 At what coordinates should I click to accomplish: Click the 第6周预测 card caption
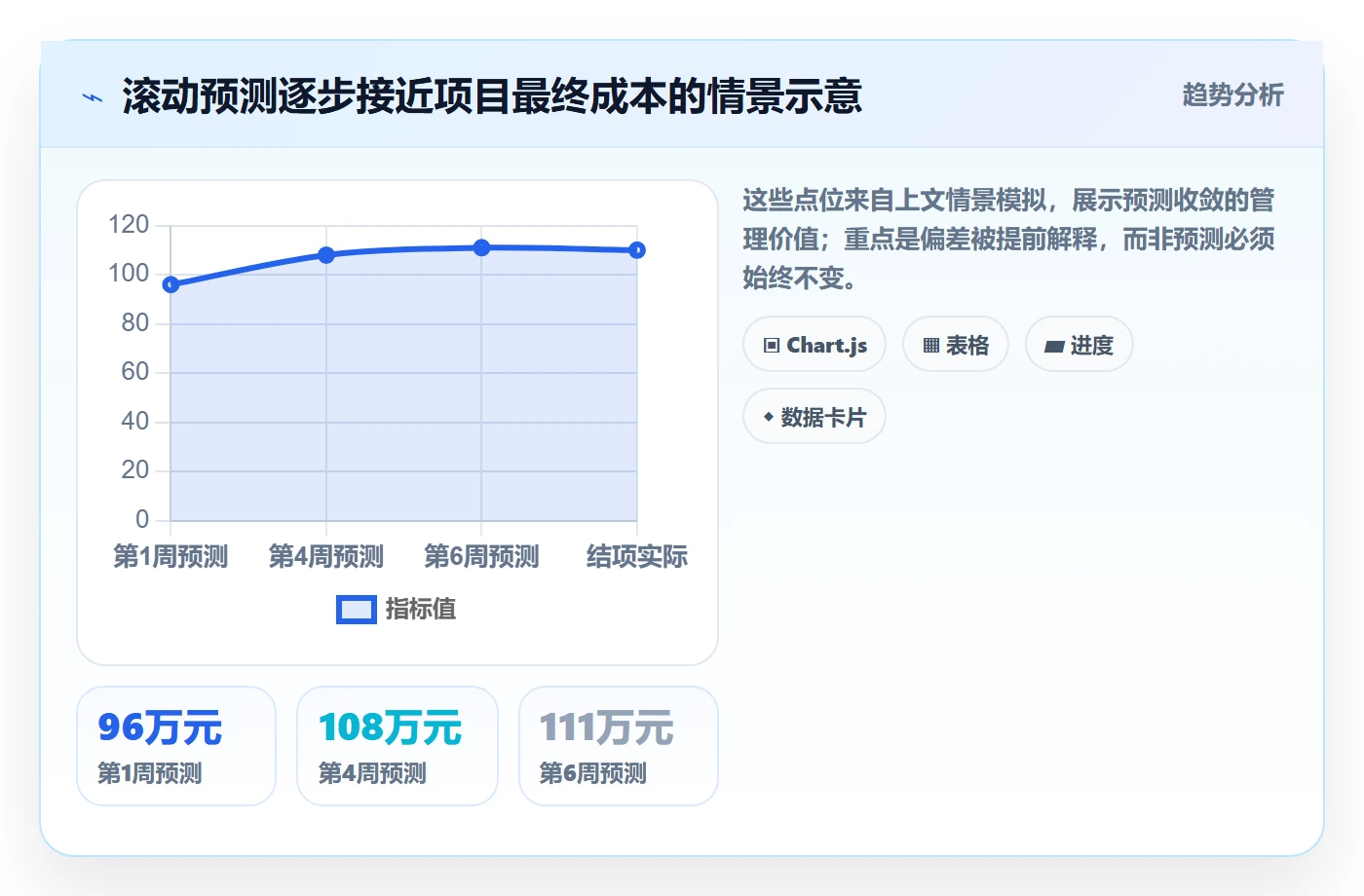(x=593, y=773)
